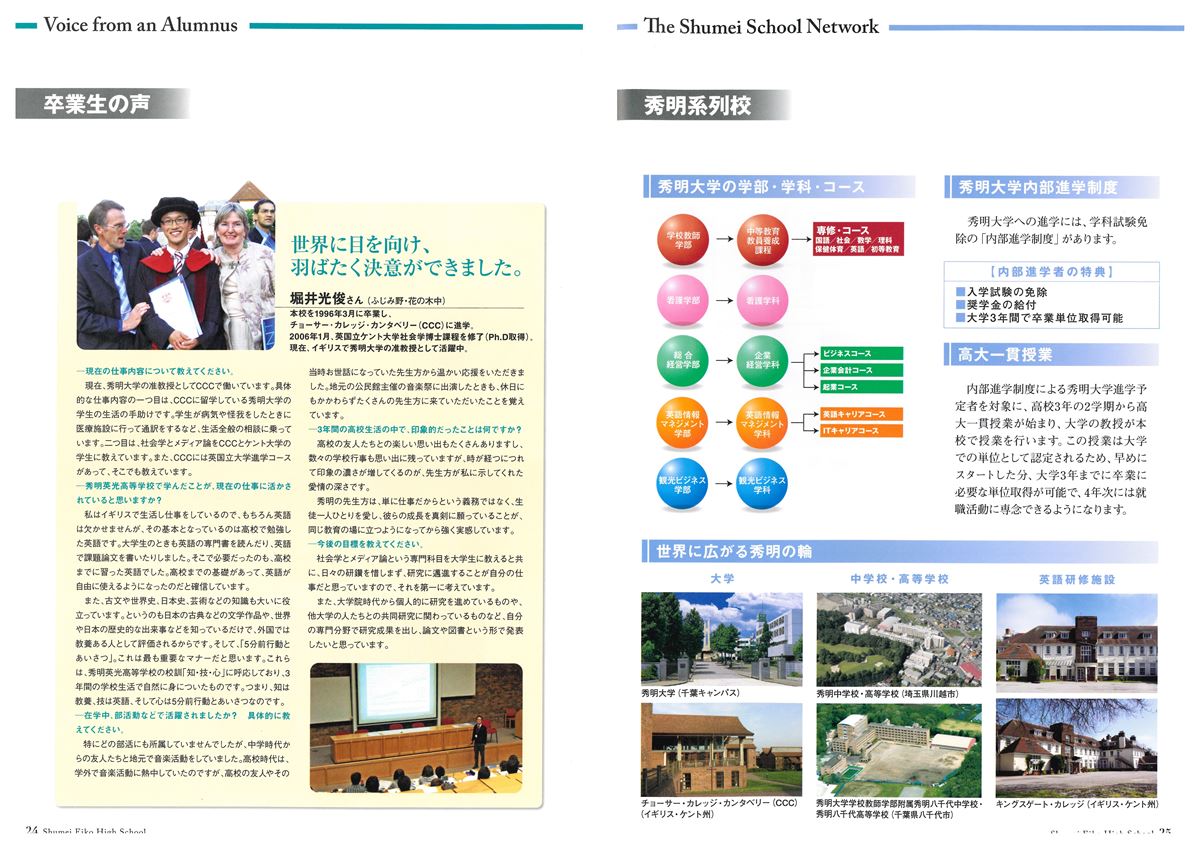The height and width of the screenshot is (849, 1200).
Task: Select the orange ITキャリアコース label
Action: click(x=861, y=431)
